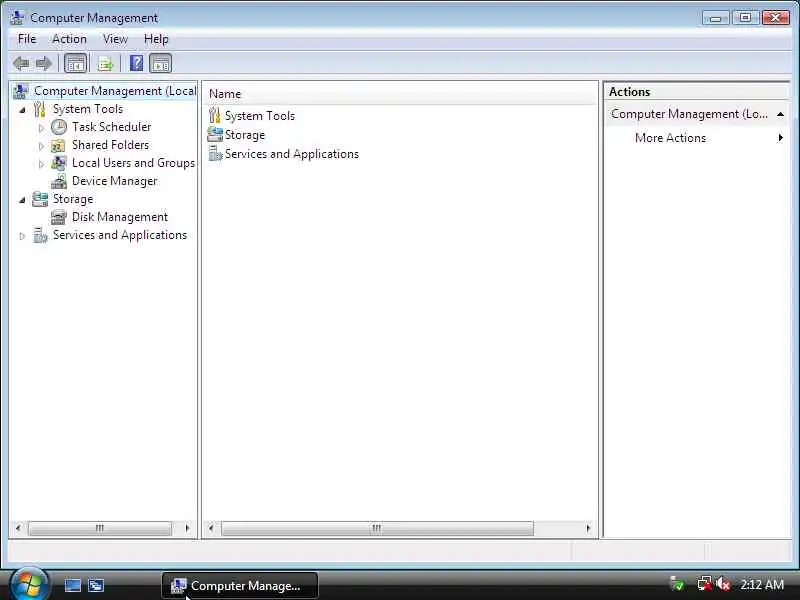The width and height of the screenshot is (800, 600).
Task: Select the Disk Management label
Action: pos(120,217)
